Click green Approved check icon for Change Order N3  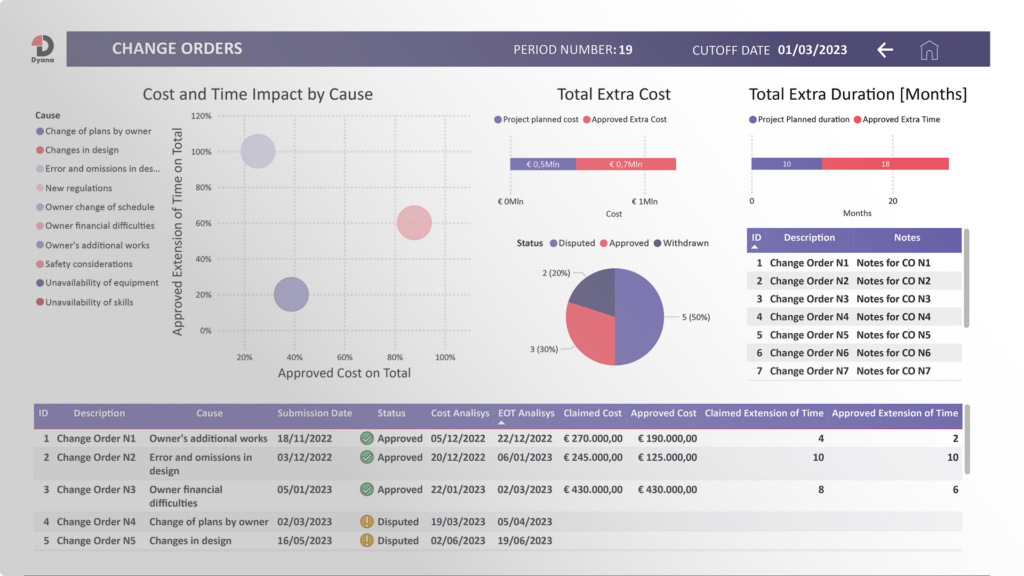(367, 489)
